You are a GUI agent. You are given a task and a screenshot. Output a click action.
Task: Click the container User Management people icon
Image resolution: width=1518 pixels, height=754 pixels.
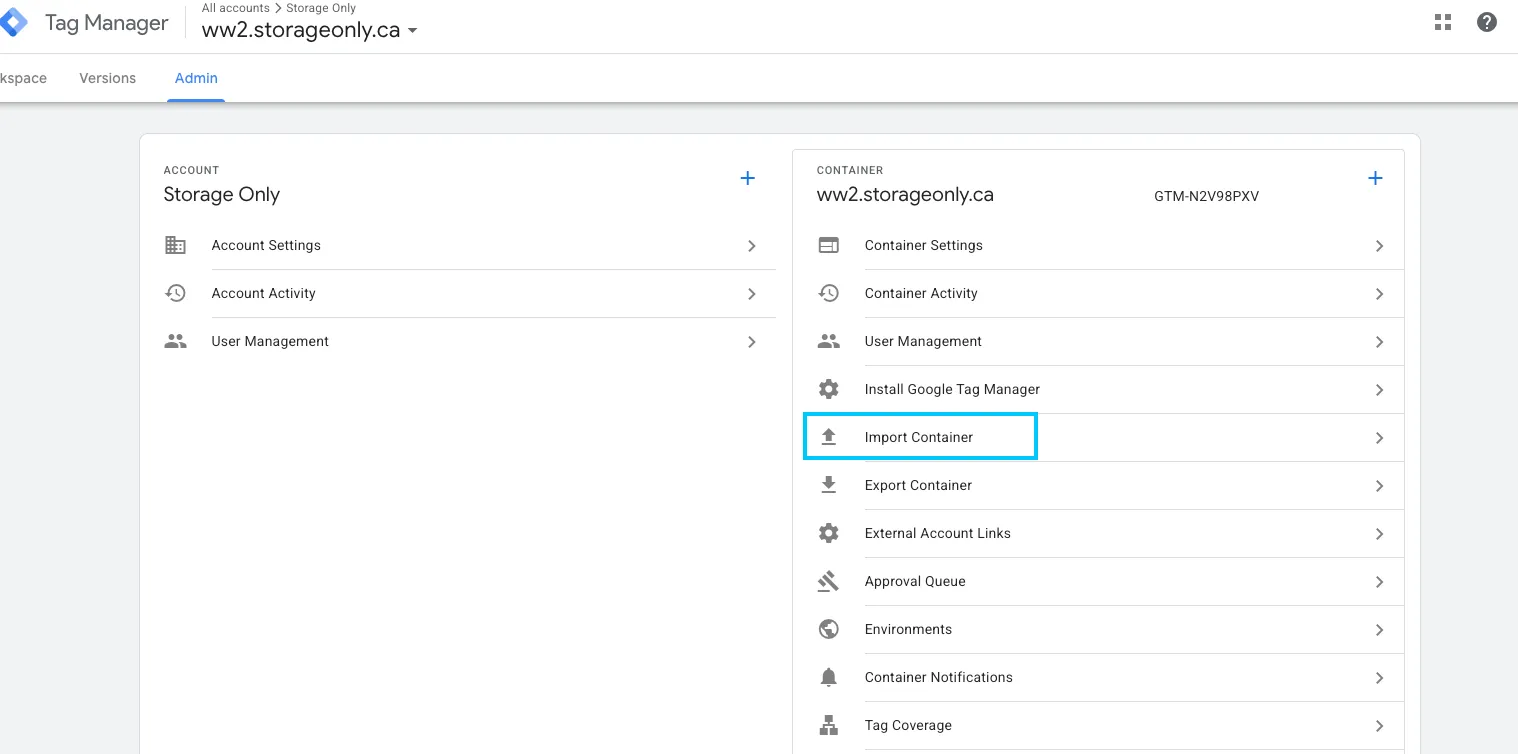pos(828,341)
